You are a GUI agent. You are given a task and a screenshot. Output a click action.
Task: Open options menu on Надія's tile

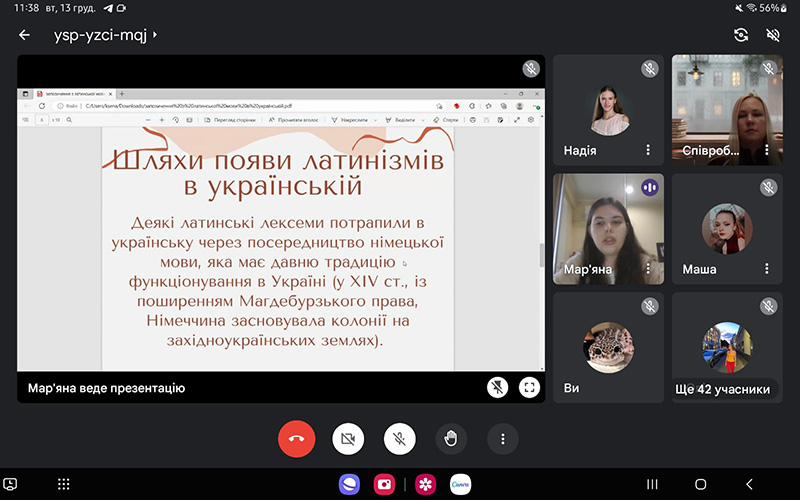coord(648,150)
